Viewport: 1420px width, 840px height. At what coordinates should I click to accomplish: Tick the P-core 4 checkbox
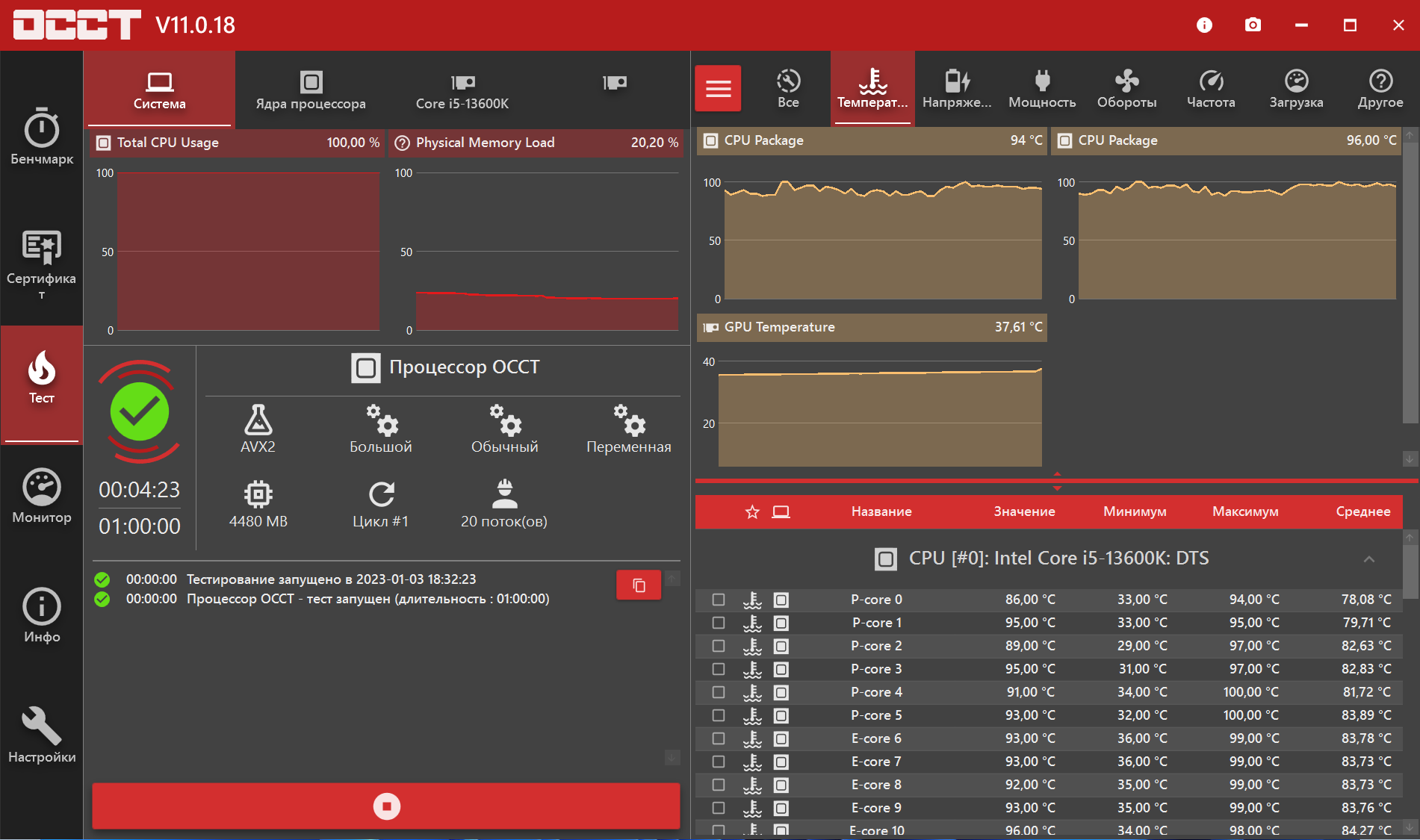pyautogui.click(x=719, y=692)
